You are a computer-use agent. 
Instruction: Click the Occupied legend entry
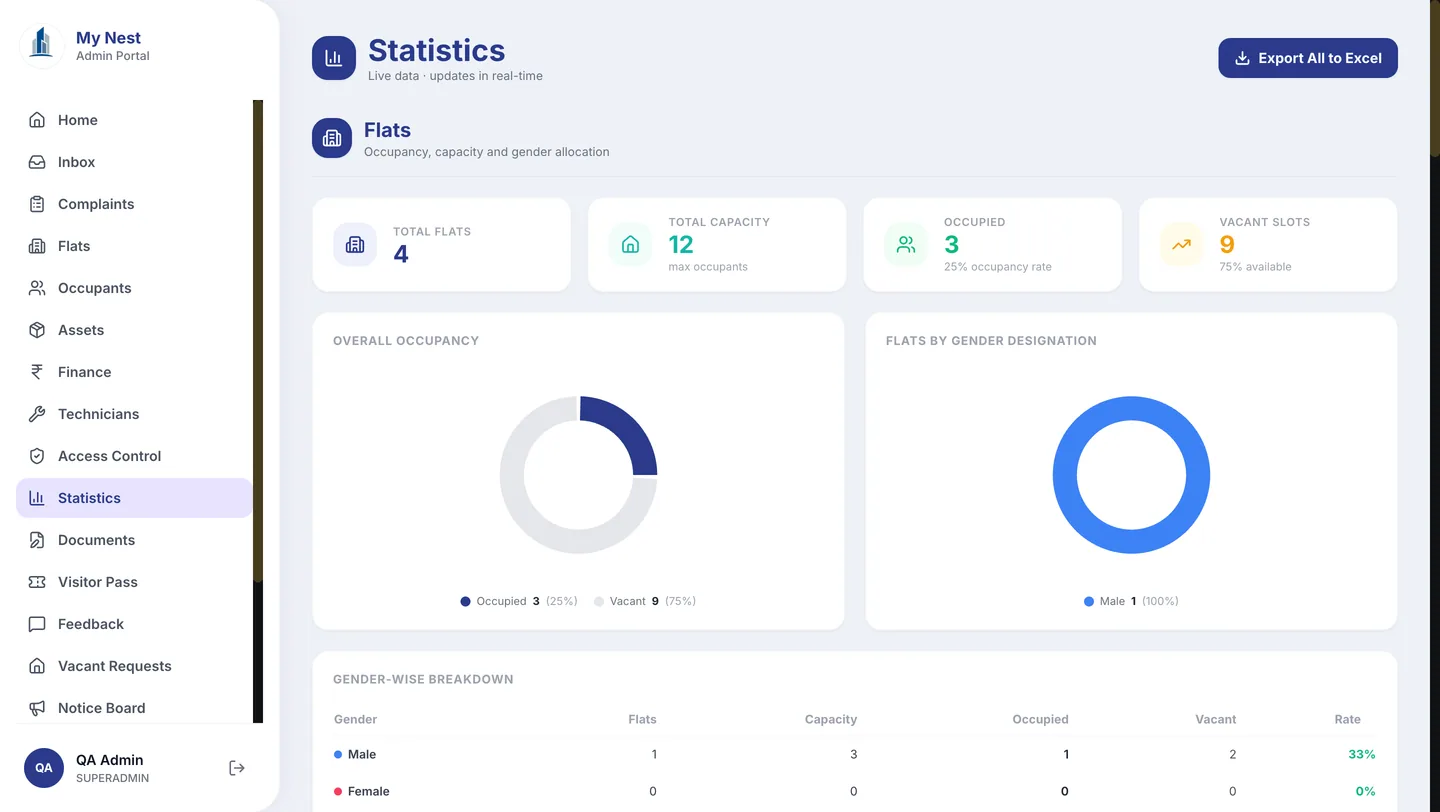[x=519, y=601]
